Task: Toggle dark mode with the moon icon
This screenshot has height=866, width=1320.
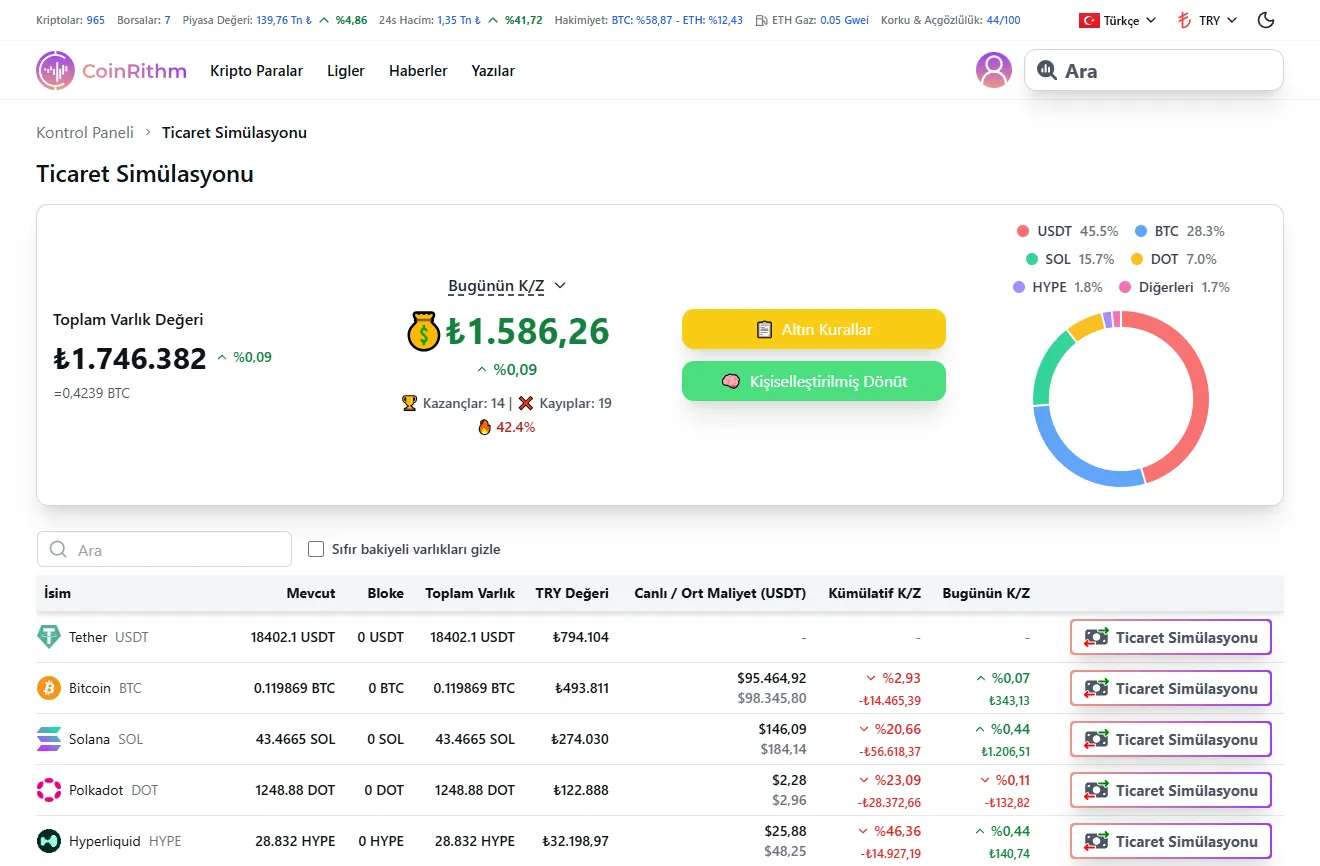Action: (1265, 19)
